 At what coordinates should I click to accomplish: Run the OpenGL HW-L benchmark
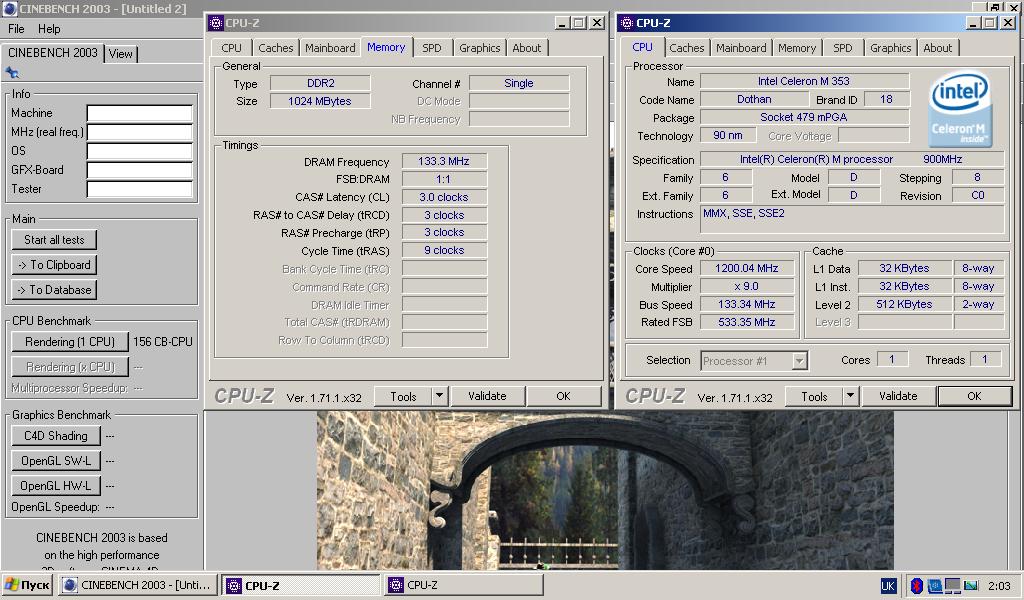[x=56, y=485]
